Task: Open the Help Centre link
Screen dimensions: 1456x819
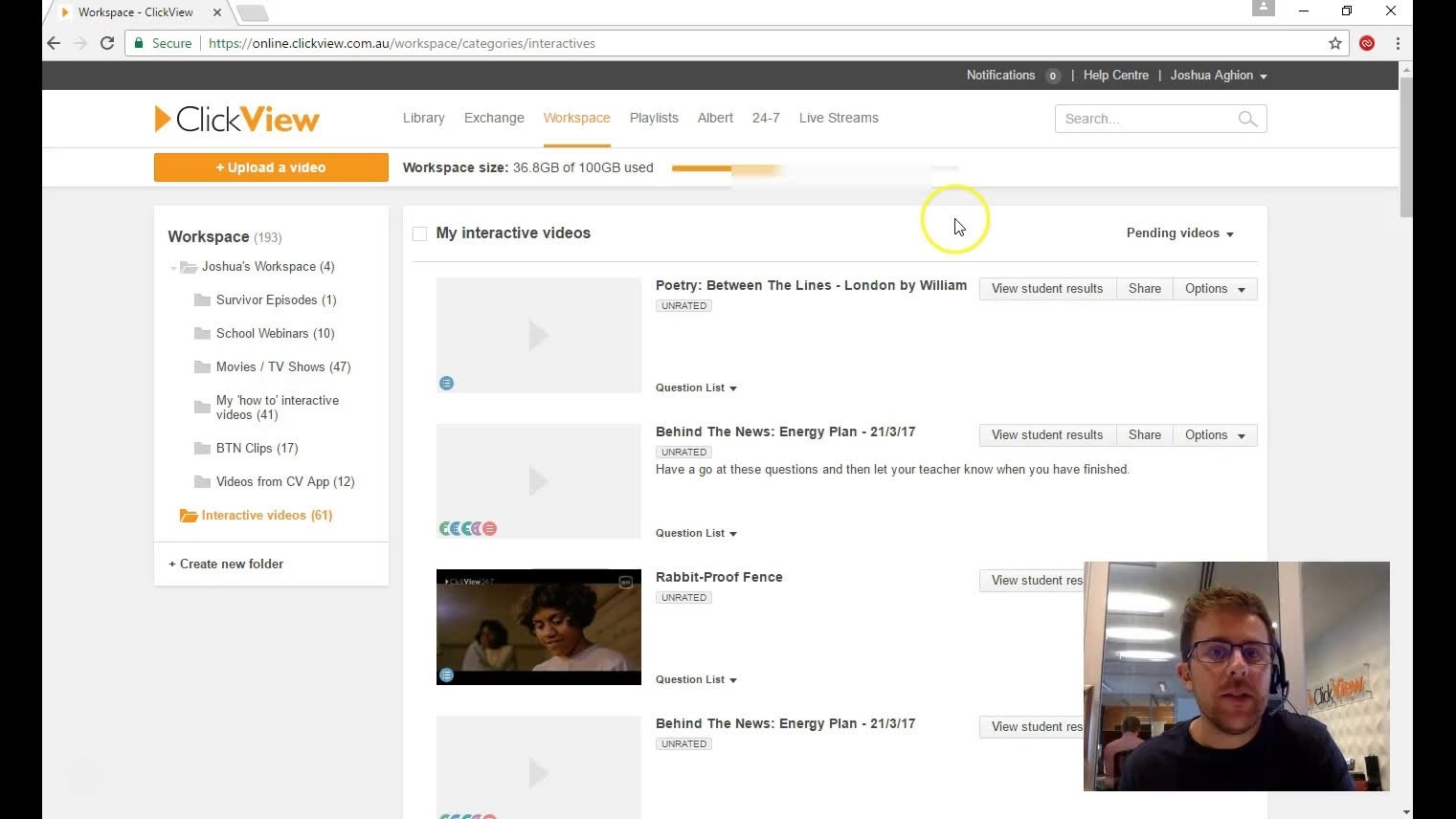Action: point(1115,76)
